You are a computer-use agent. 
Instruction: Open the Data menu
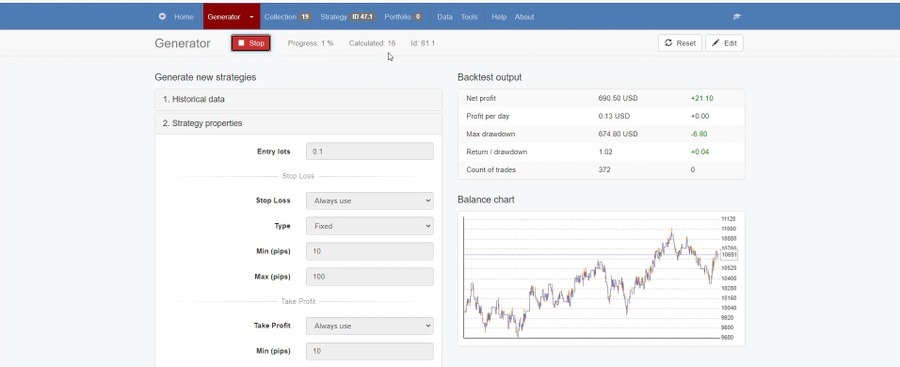(445, 17)
